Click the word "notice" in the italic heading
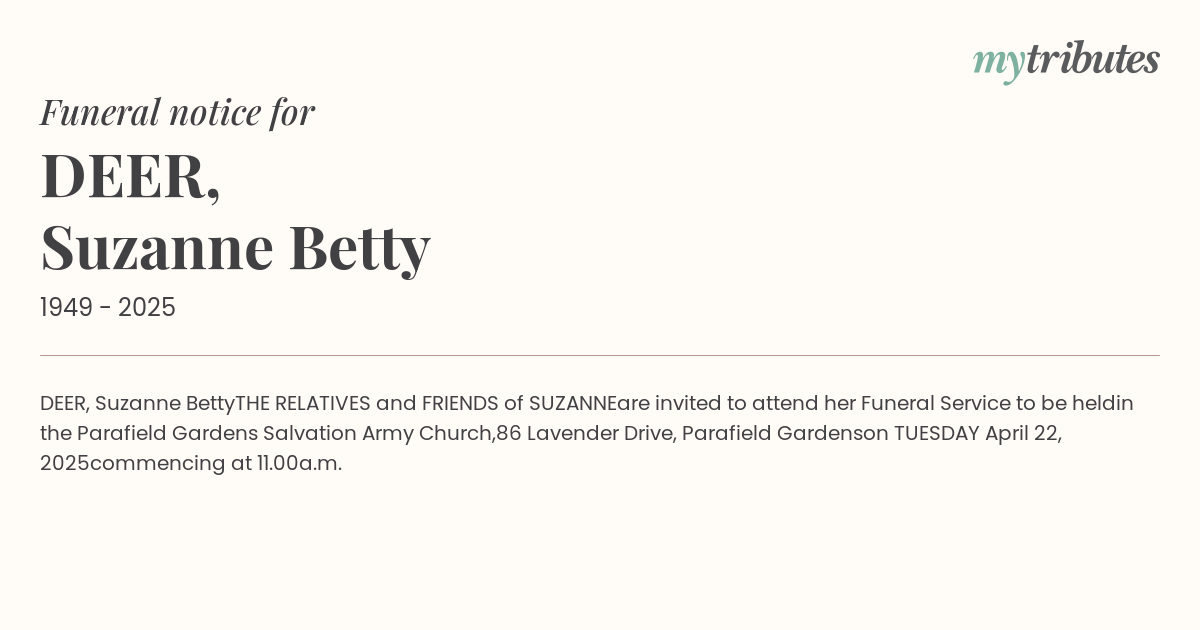This screenshot has height=630, width=1200. (215, 112)
